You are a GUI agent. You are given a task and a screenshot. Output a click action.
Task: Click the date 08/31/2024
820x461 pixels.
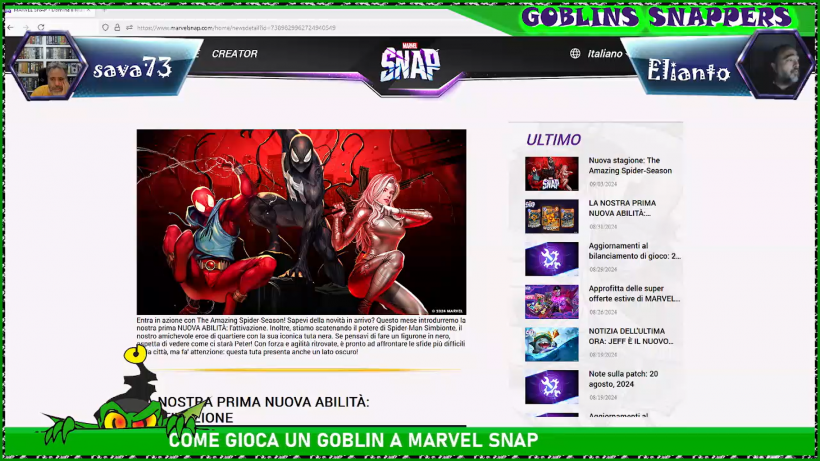pyautogui.click(x=603, y=227)
